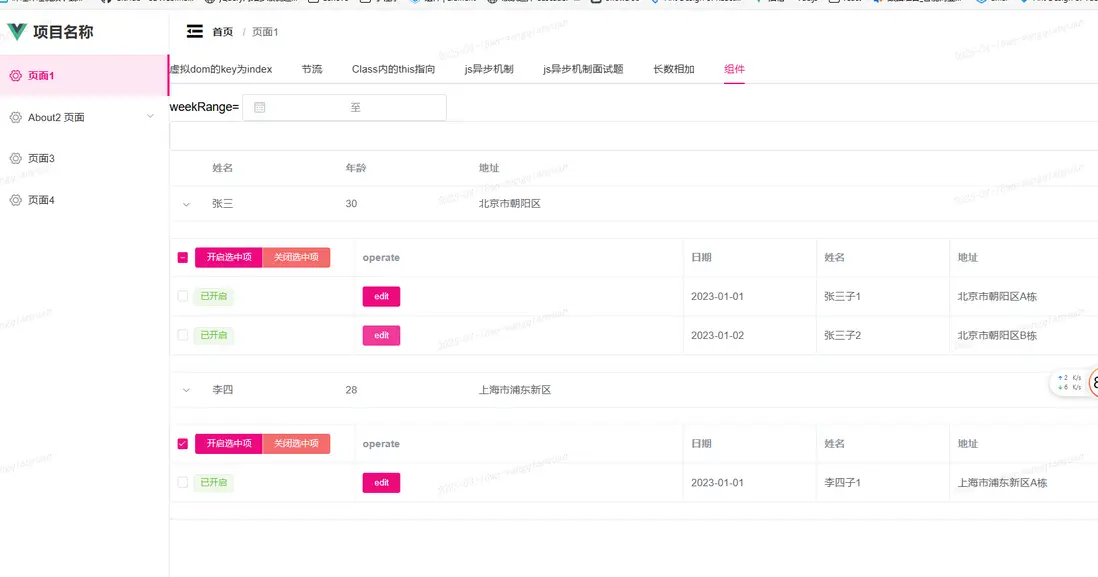Go to 首页 via breadcrumb
Image resolution: width=1098 pixels, height=577 pixels.
(223, 32)
